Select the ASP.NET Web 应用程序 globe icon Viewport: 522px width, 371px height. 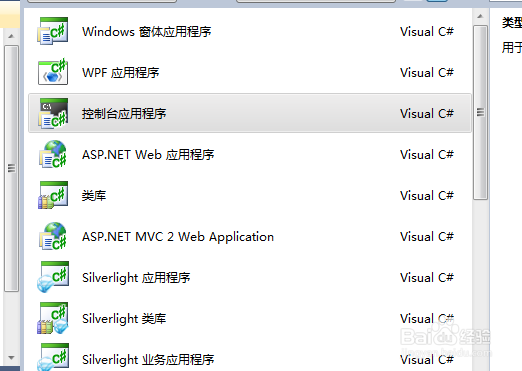pyautogui.click(x=53, y=154)
